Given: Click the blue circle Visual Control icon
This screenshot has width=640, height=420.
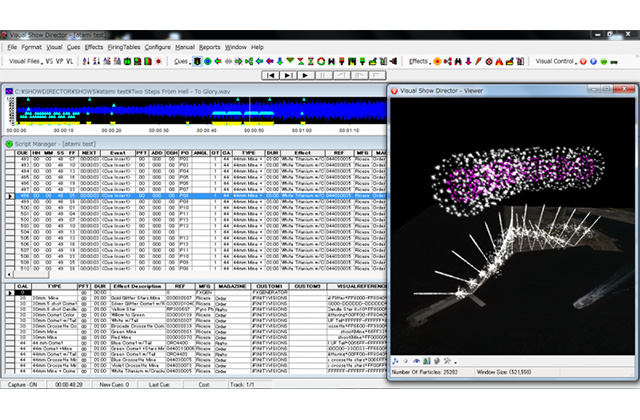Looking at the screenshot, I should pyautogui.click(x=593, y=61).
